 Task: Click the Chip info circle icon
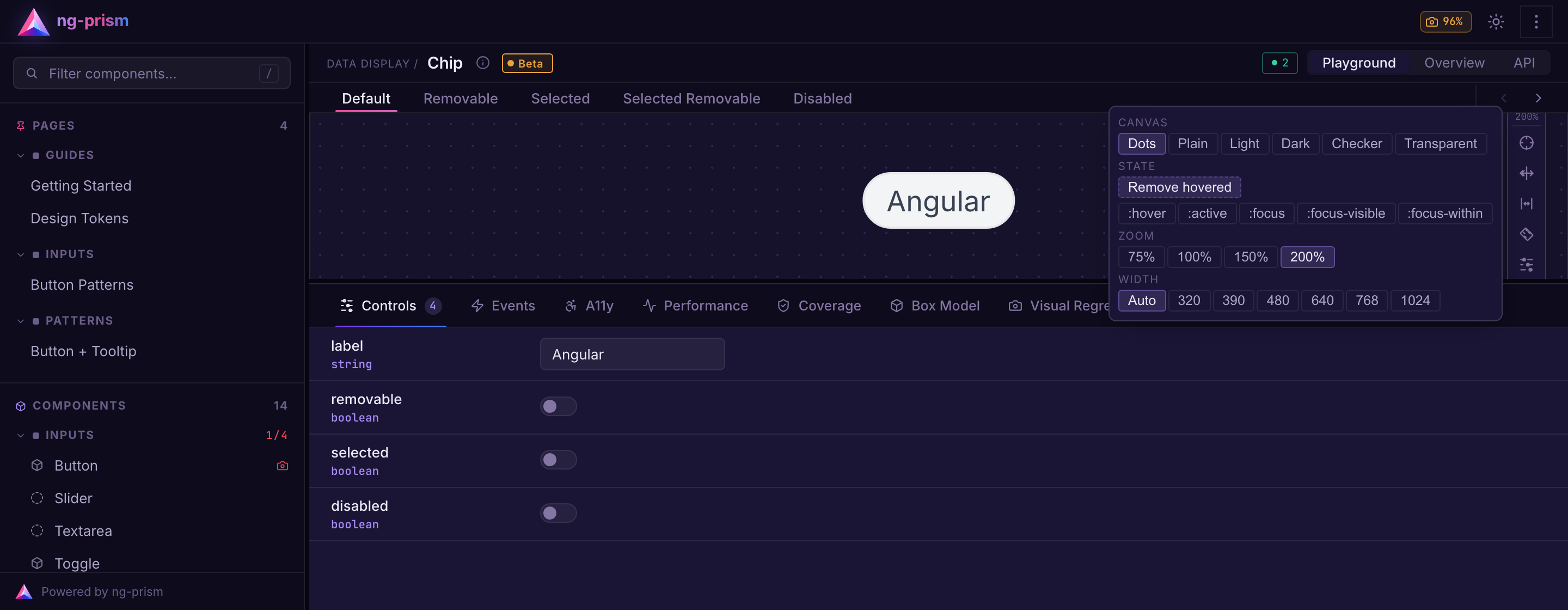[x=483, y=63]
